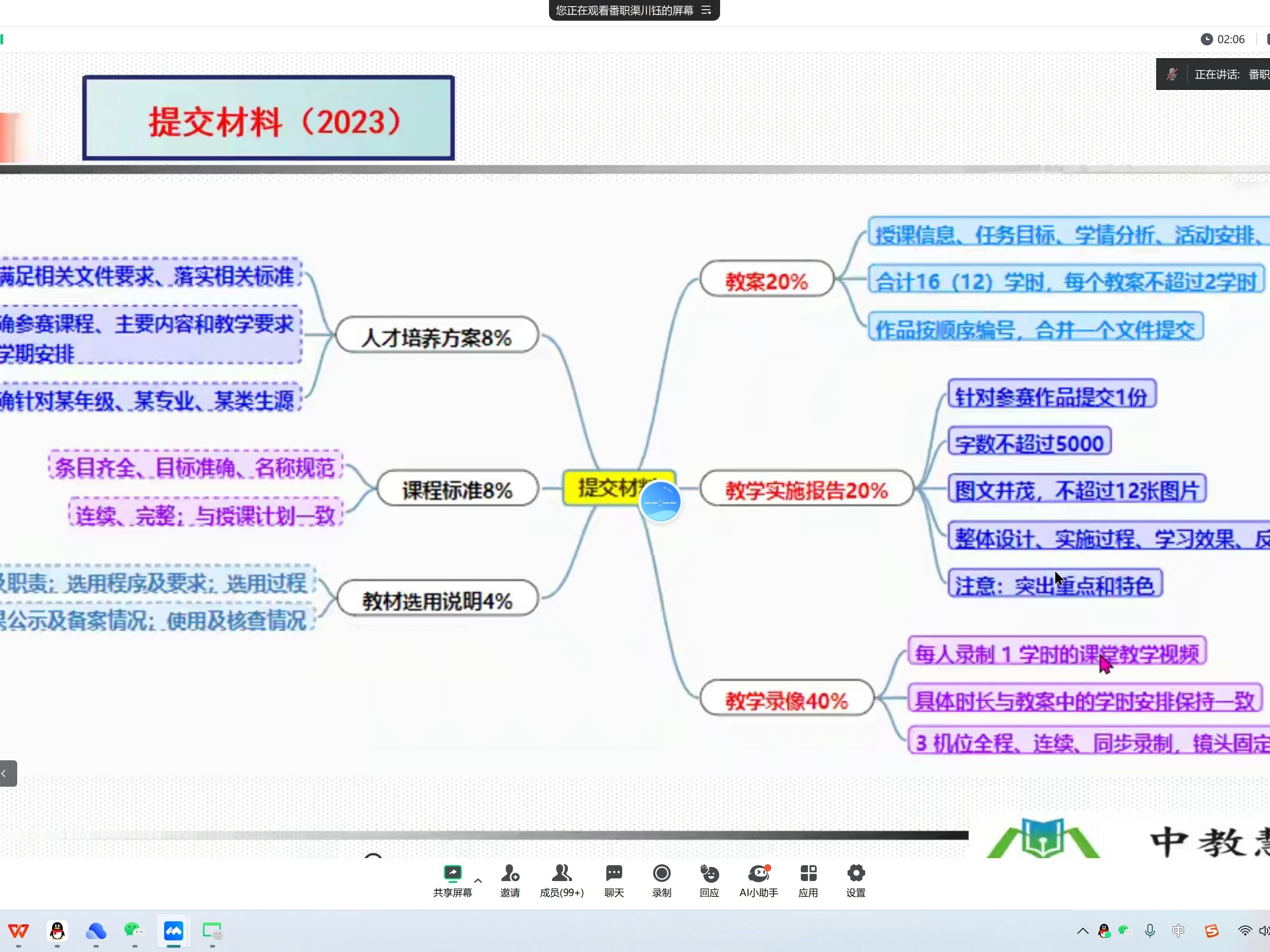Viewport: 1270px width, 952px height.
Task: Click the 教材选用说明4% node
Action: 437,599
